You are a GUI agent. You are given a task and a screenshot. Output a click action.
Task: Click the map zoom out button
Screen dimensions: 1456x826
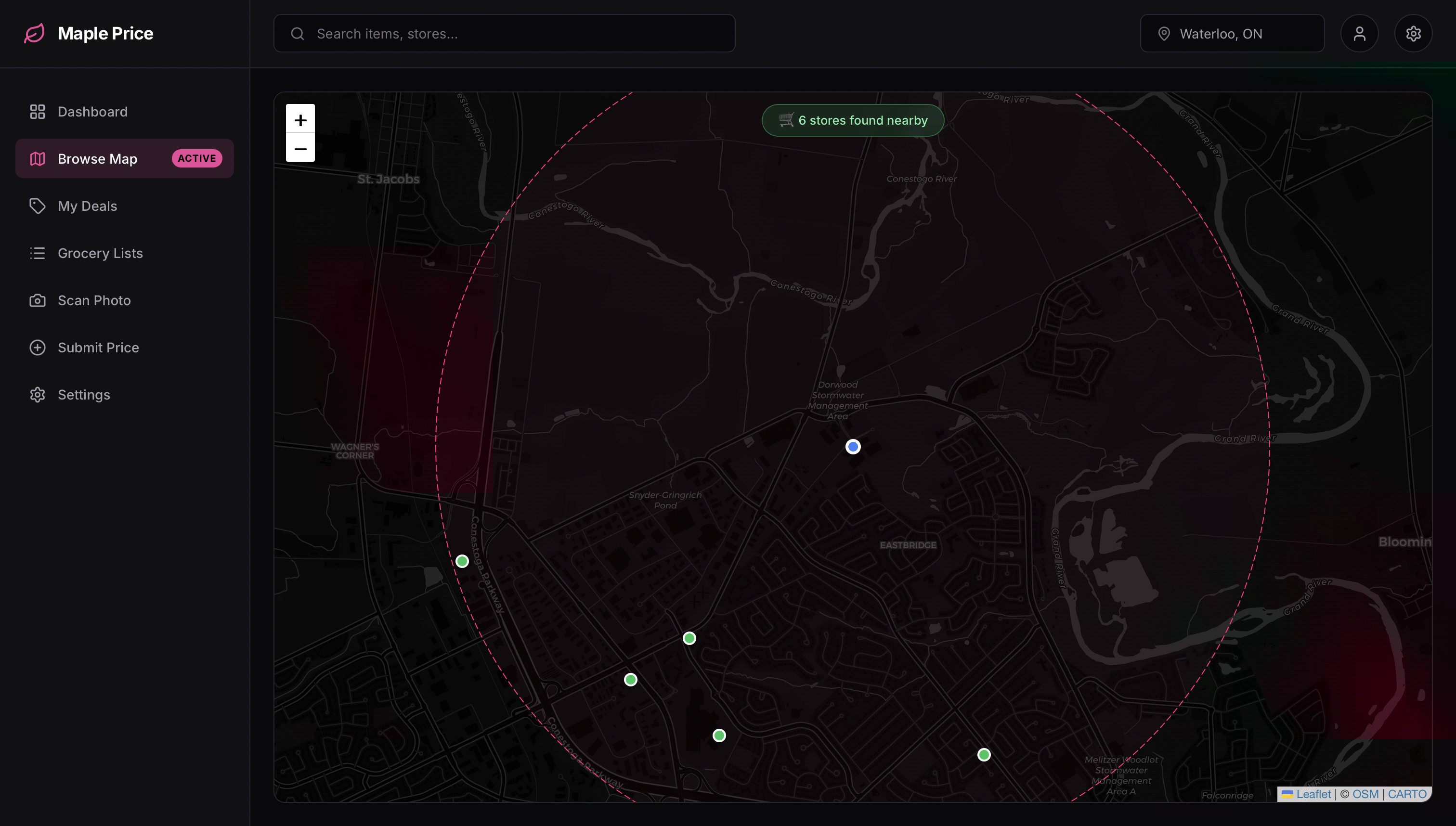(x=300, y=149)
